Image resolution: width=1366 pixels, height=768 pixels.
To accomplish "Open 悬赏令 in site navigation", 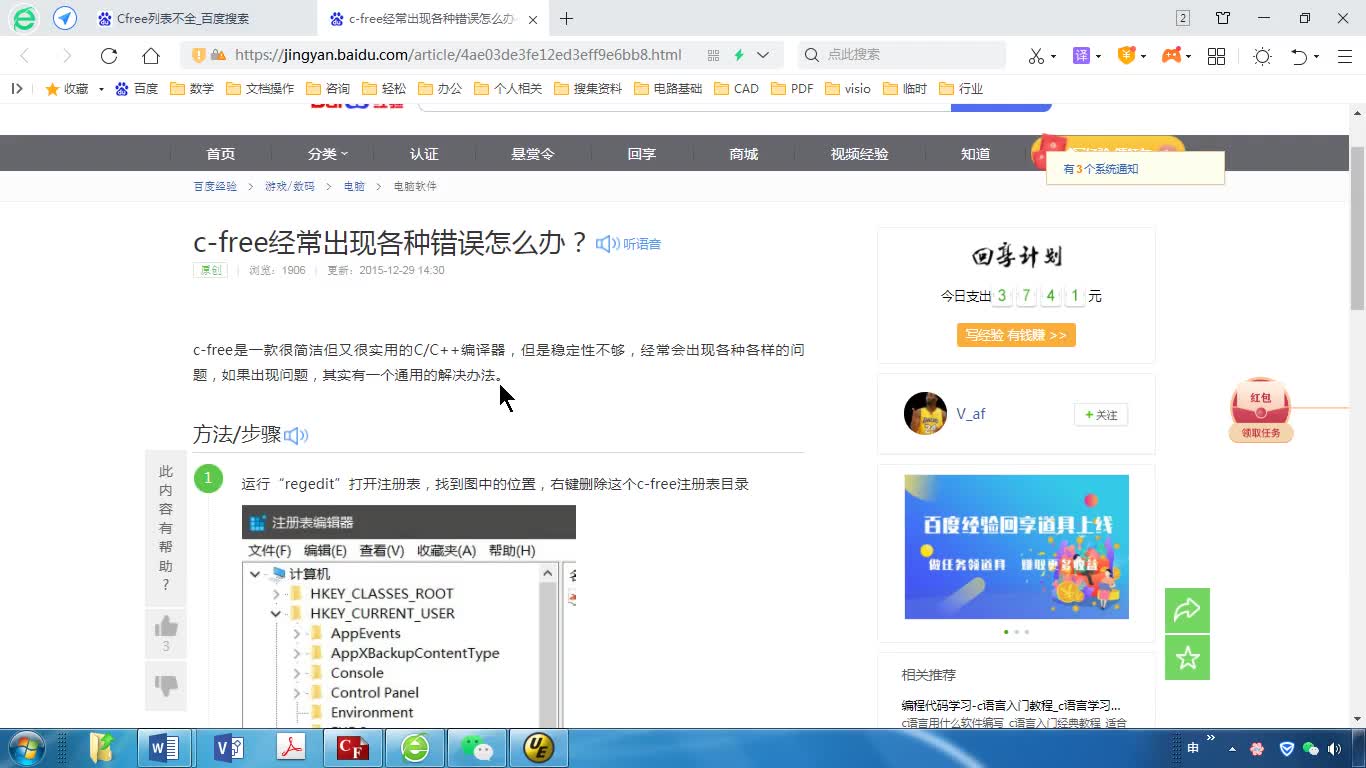I will pyautogui.click(x=533, y=154).
